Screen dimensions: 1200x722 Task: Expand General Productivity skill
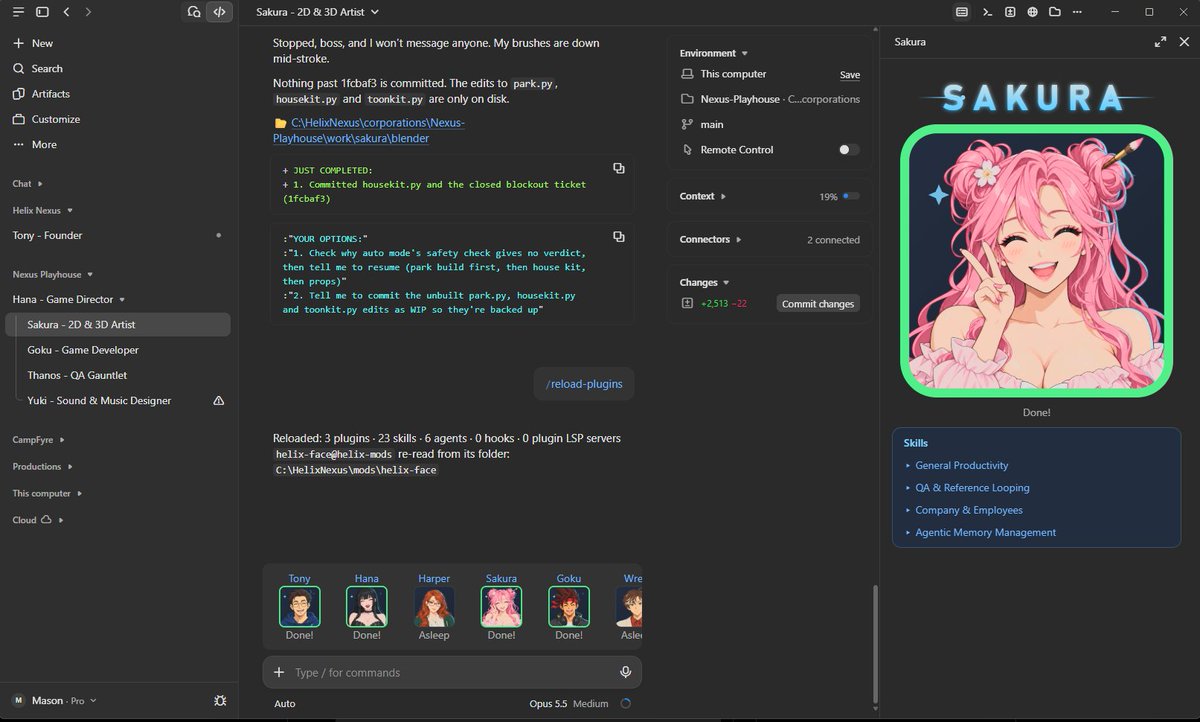tap(956, 465)
